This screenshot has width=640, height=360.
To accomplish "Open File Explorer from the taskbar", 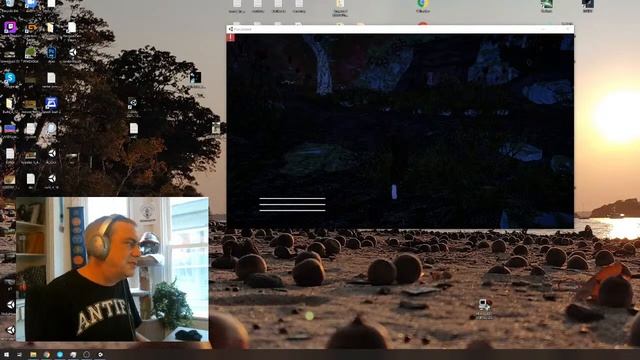I will pyautogui.click(x=33, y=355).
